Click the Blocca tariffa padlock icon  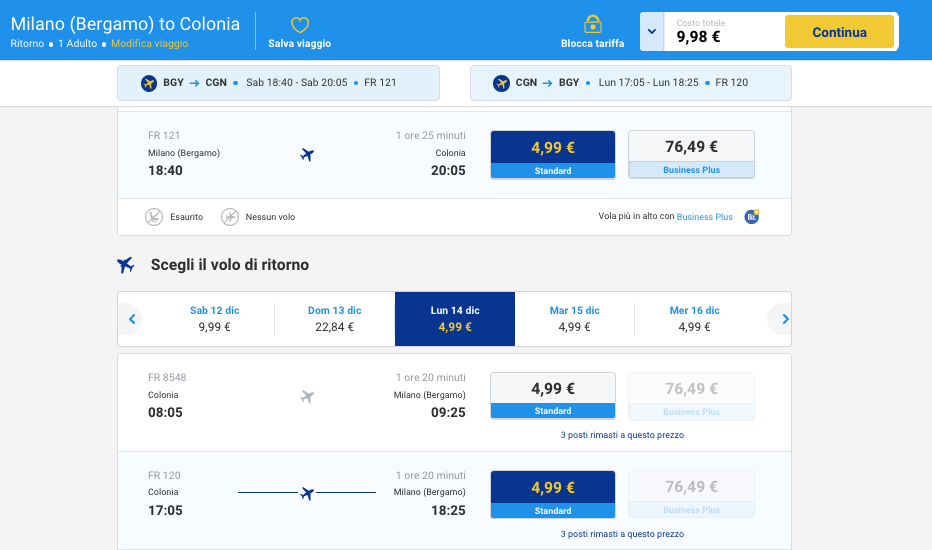coord(592,24)
